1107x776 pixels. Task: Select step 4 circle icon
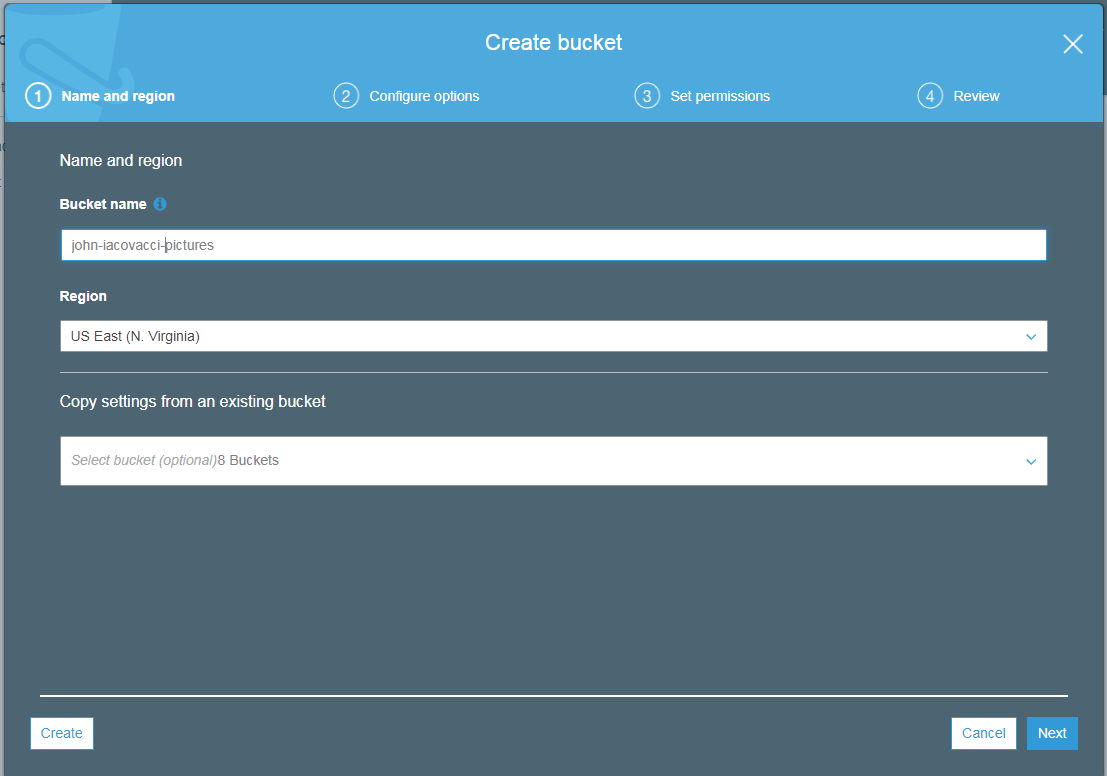pyautogui.click(x=930, y=96)
